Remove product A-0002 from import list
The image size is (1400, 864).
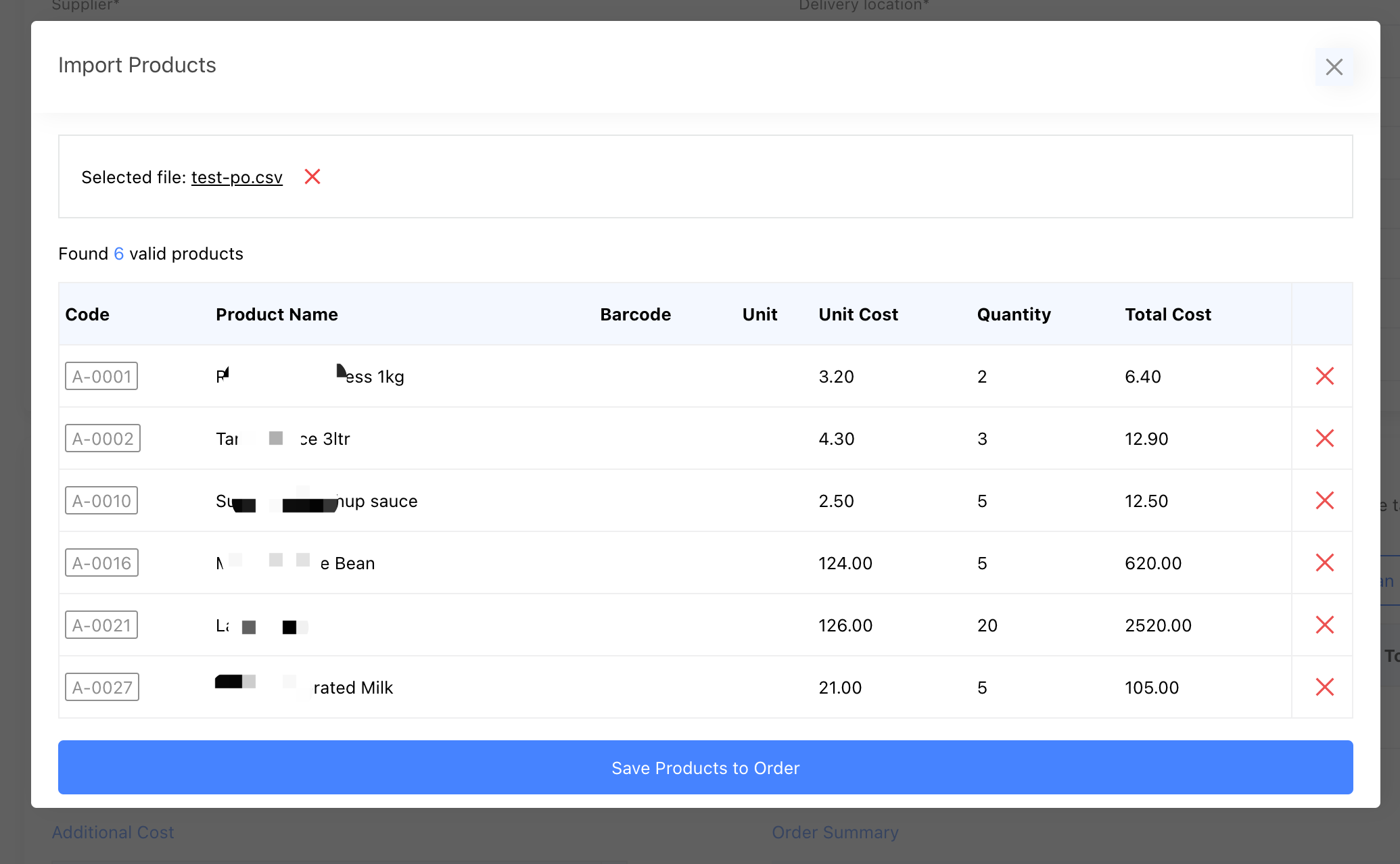[1324, 438]
